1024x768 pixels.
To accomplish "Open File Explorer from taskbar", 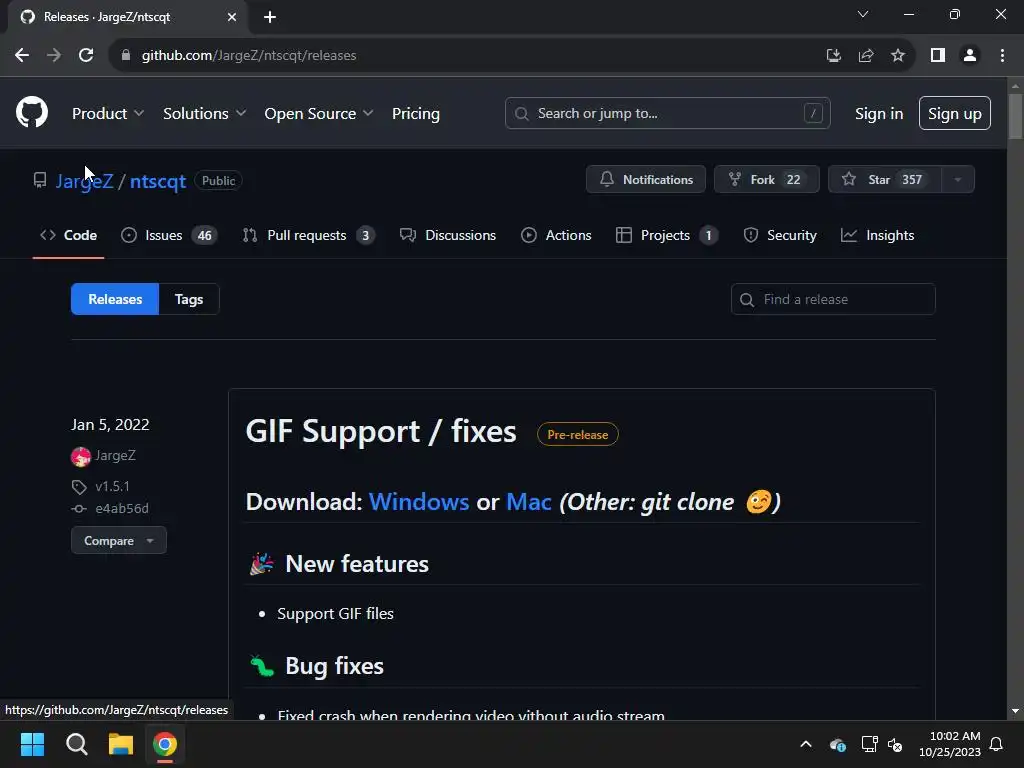I will pyautogui.click(x=121, y=744).
